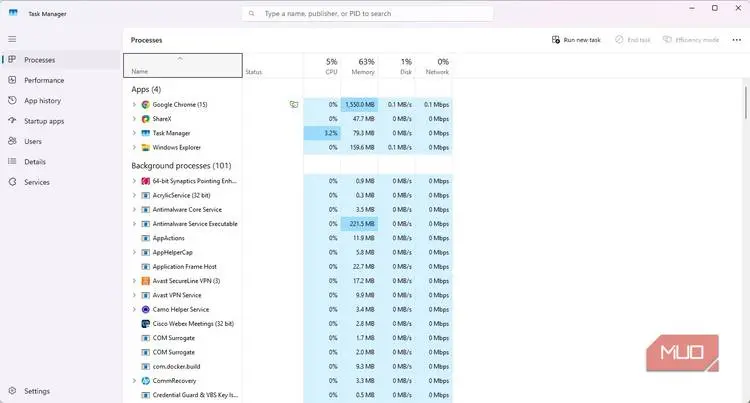Open Settings in the sidebar
Image resolution: width=750 pixels, height=403 pixels.
(x=61, y=391)
